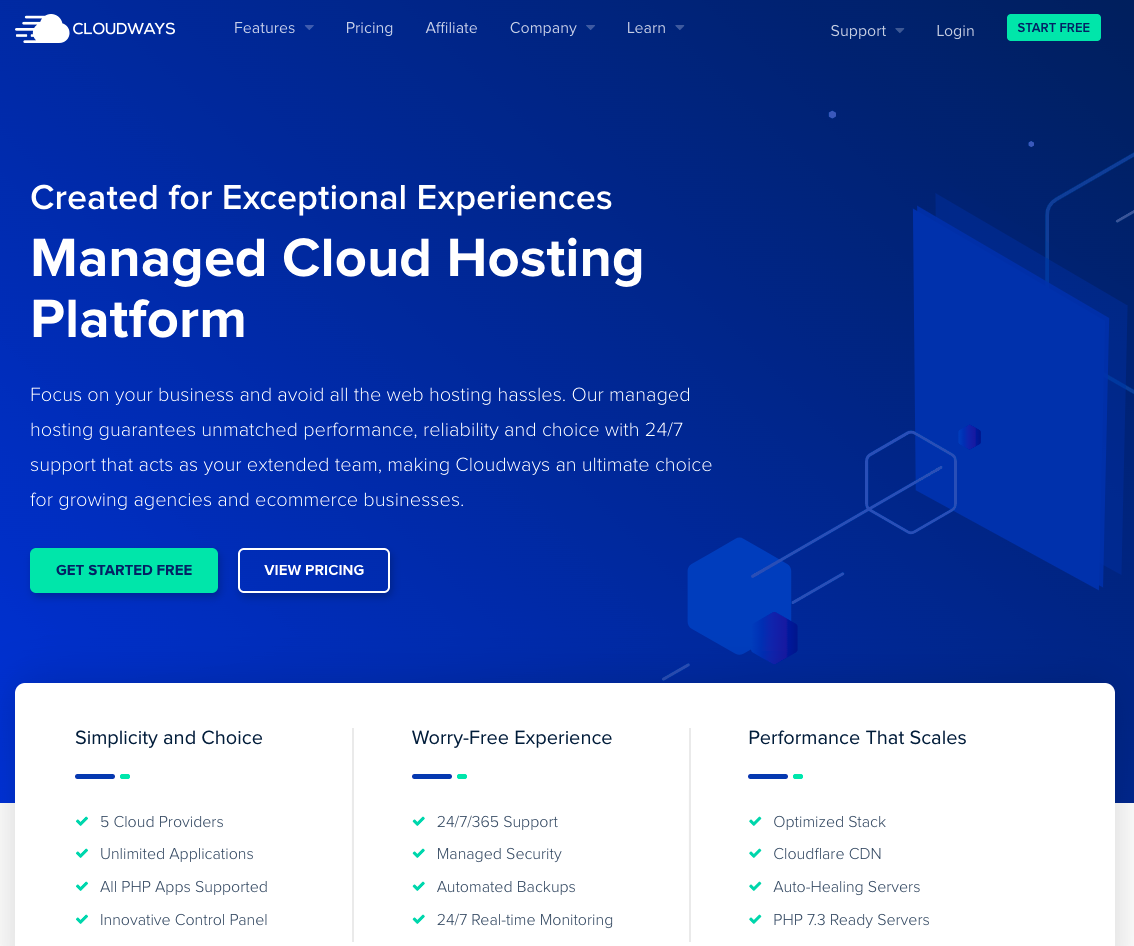Click the 'Innovative Control Panel' text
Image resolution: width=1134 pixels, height=946 pixels.
coord(184,920)
